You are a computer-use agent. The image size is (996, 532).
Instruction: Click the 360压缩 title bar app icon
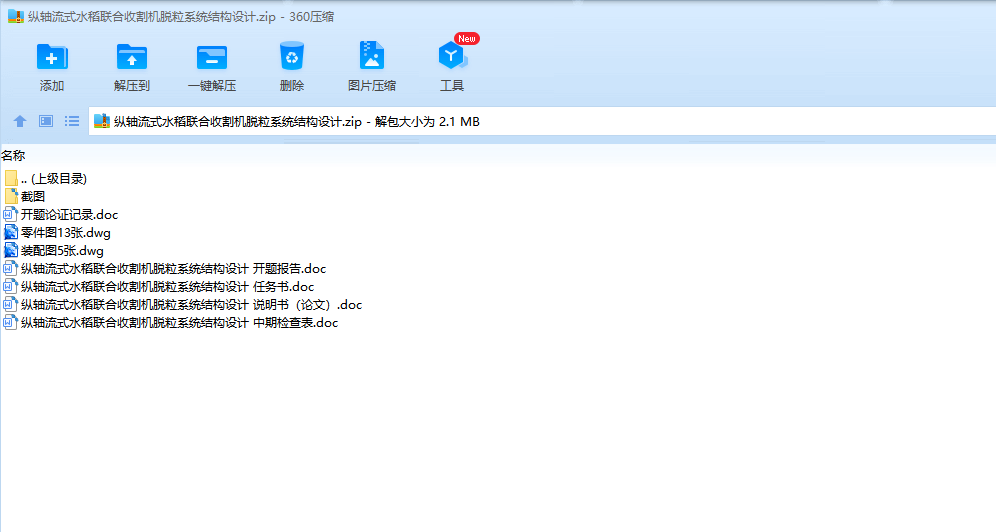click(x=16, y=17)
